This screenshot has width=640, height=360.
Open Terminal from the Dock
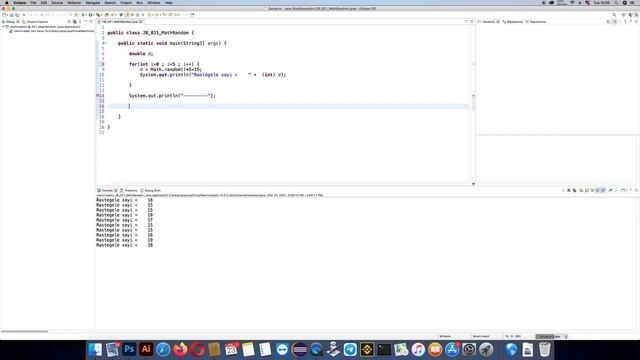[384, 349]
